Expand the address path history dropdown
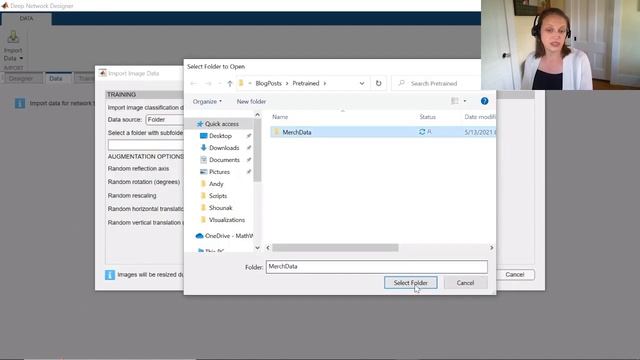 (x=362, y=83)
